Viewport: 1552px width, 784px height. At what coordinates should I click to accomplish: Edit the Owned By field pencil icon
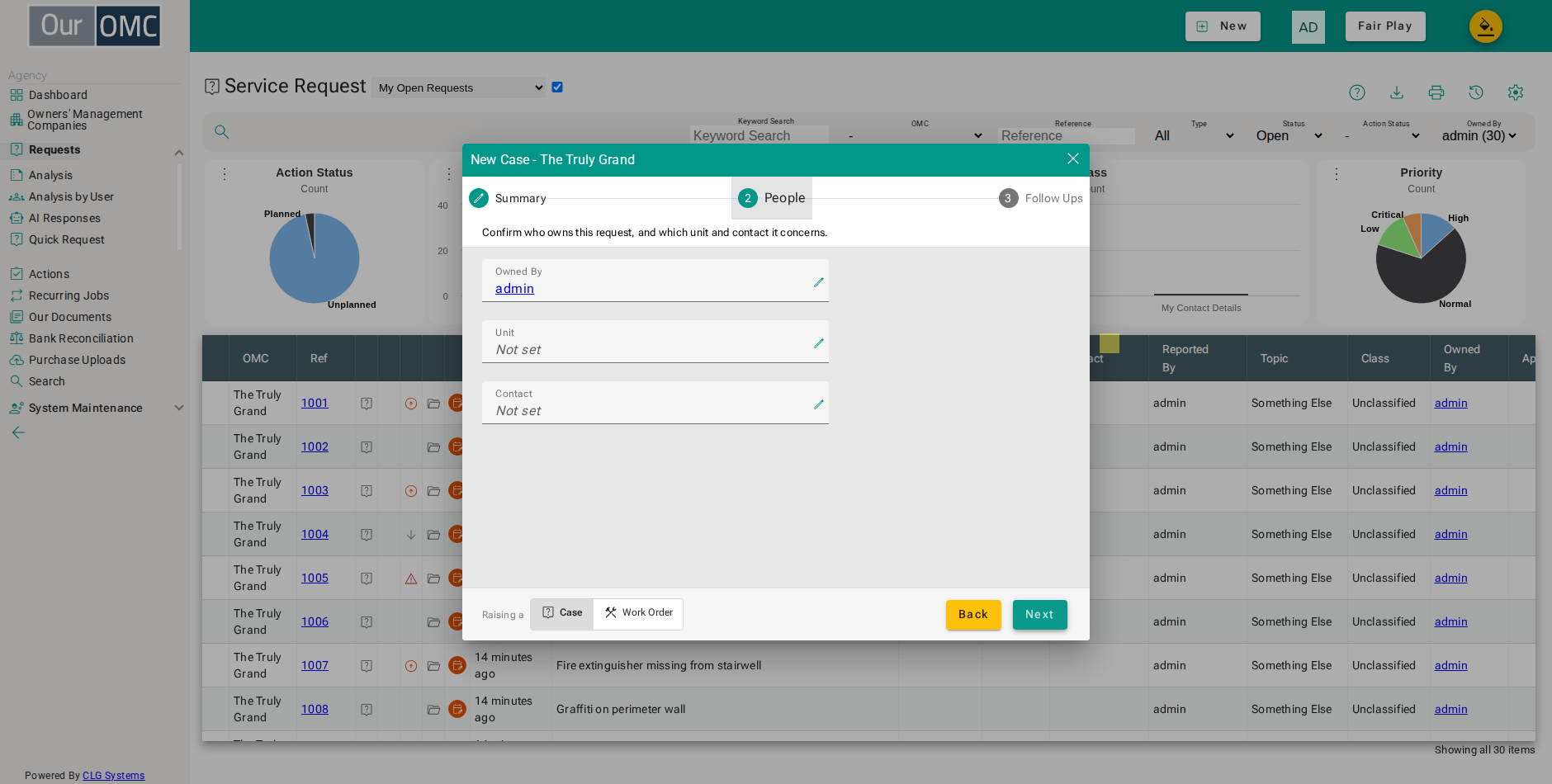(x=819, y=282)
